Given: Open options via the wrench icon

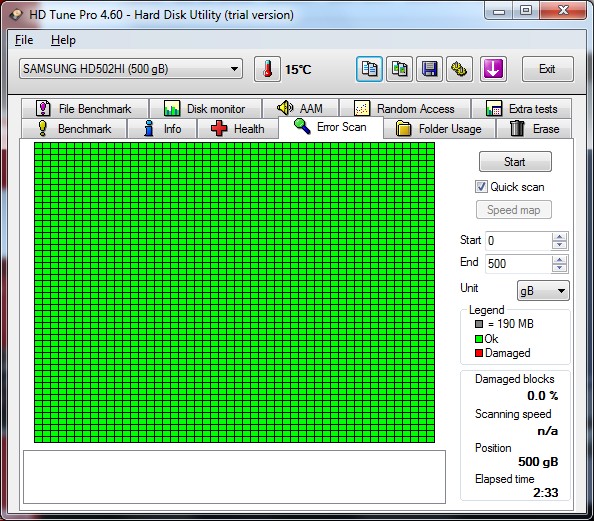Looking at the screenshot, I should [459, 69].
